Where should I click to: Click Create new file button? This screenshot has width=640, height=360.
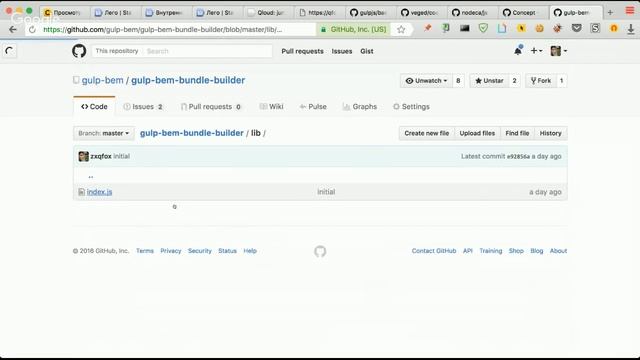(x=427, y=133)
